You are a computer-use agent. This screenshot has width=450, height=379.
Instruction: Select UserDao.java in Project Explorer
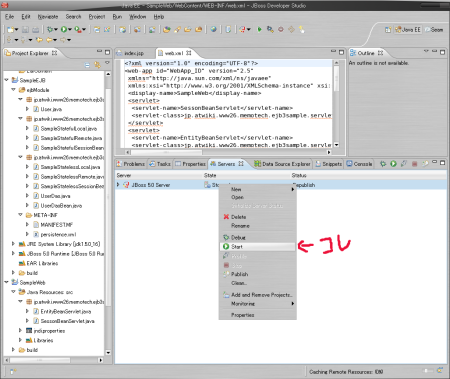point(52,196)
